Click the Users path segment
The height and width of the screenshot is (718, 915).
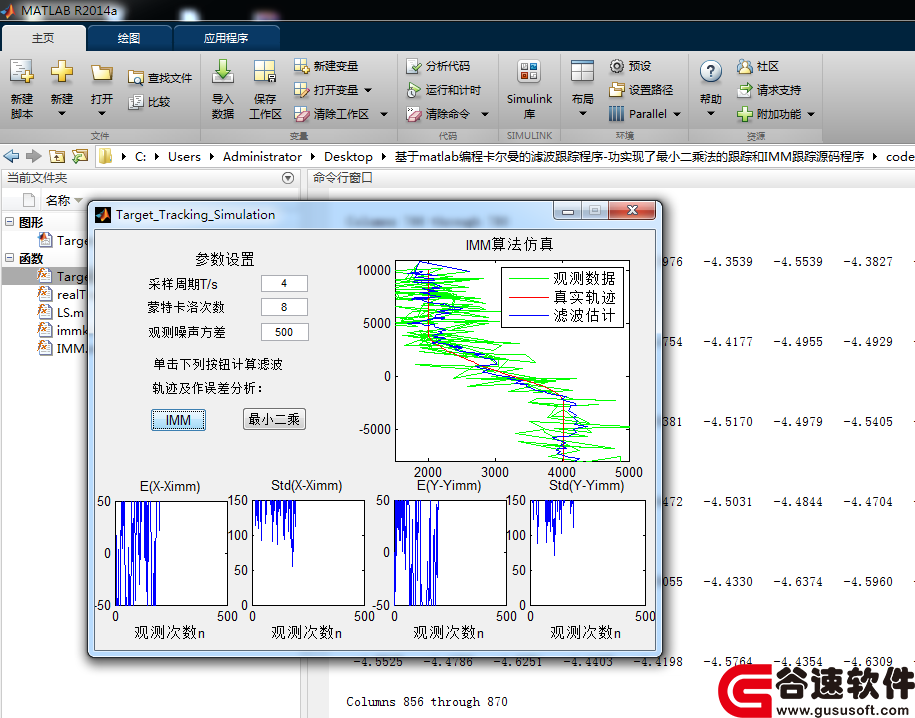point(184,156)
